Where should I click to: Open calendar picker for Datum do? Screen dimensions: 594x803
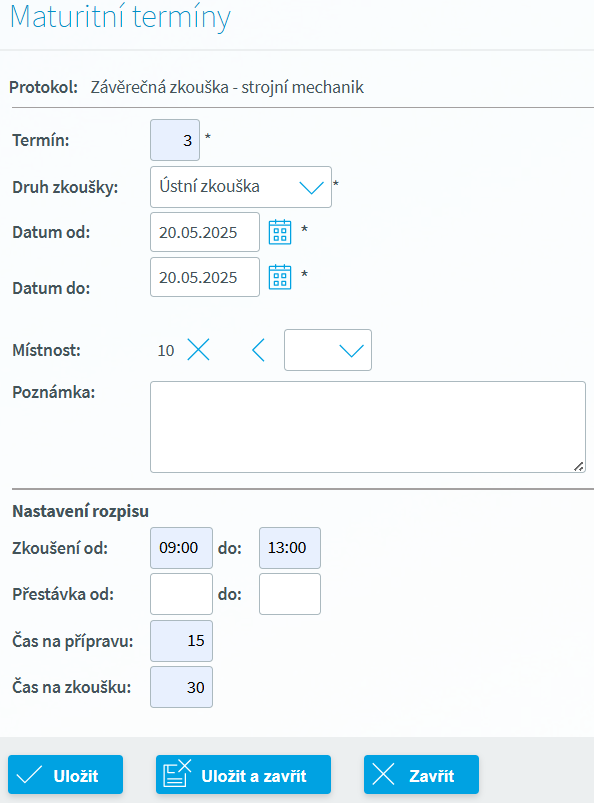[x=280, y=277]
